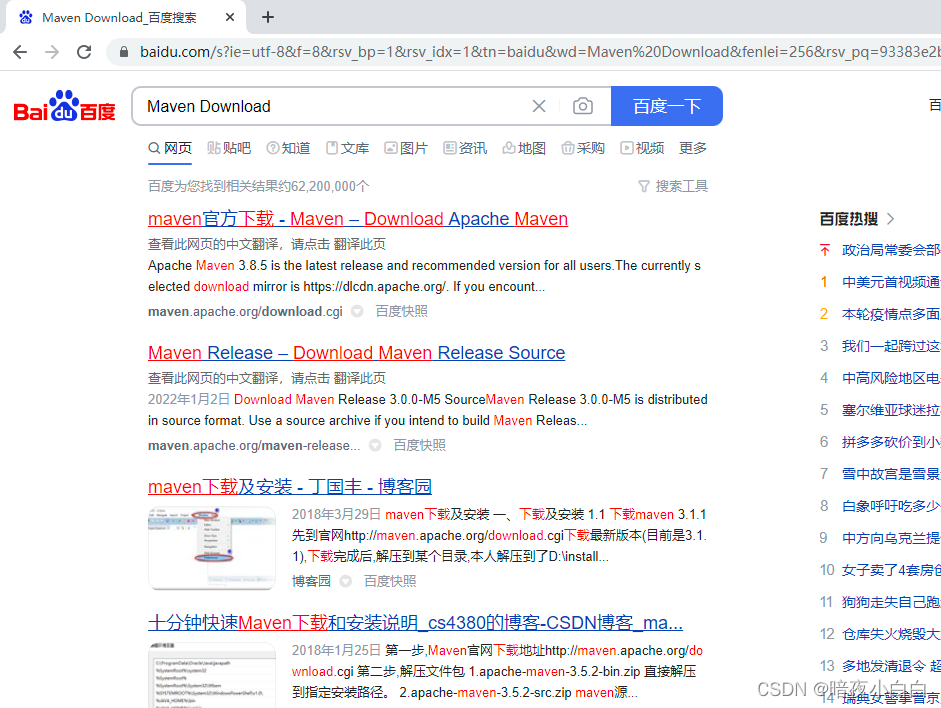This screenshot has height=708, width=941.
Task: Open hot search item 我们一起跨过这
Action: pos(891,346)
